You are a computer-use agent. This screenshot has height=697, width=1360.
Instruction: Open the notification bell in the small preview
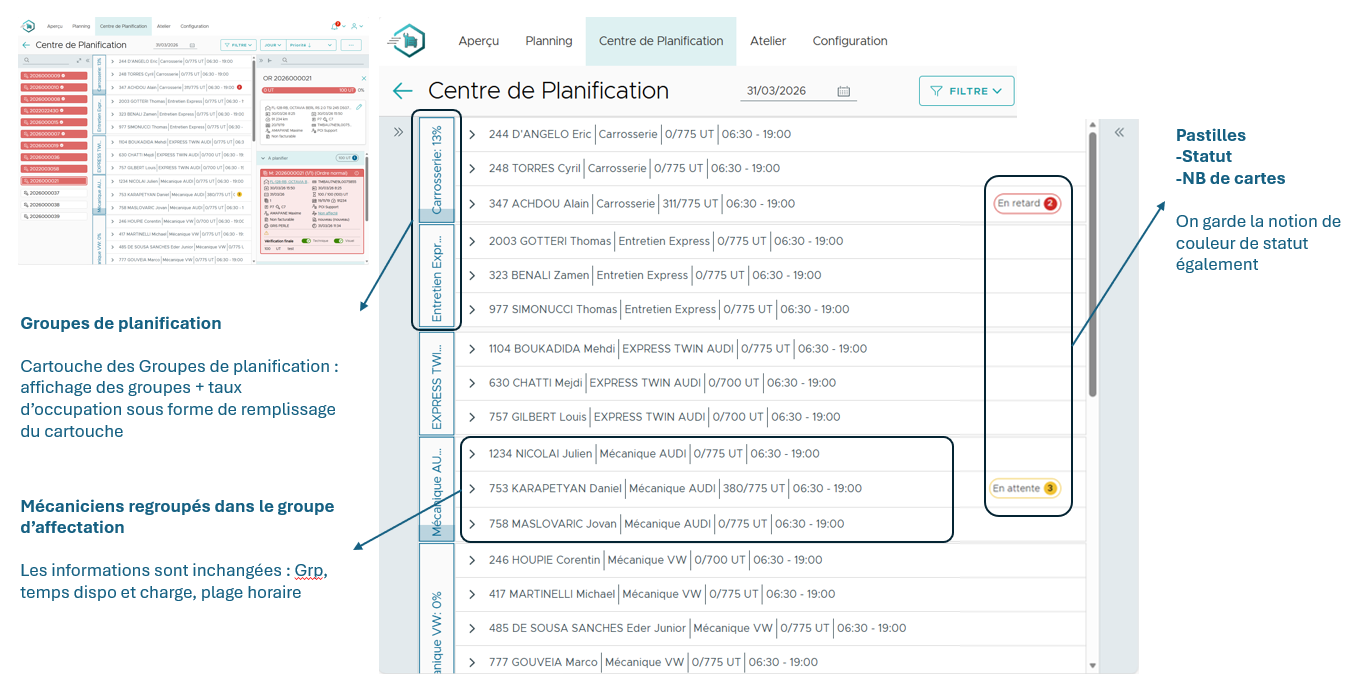[334, 26]
